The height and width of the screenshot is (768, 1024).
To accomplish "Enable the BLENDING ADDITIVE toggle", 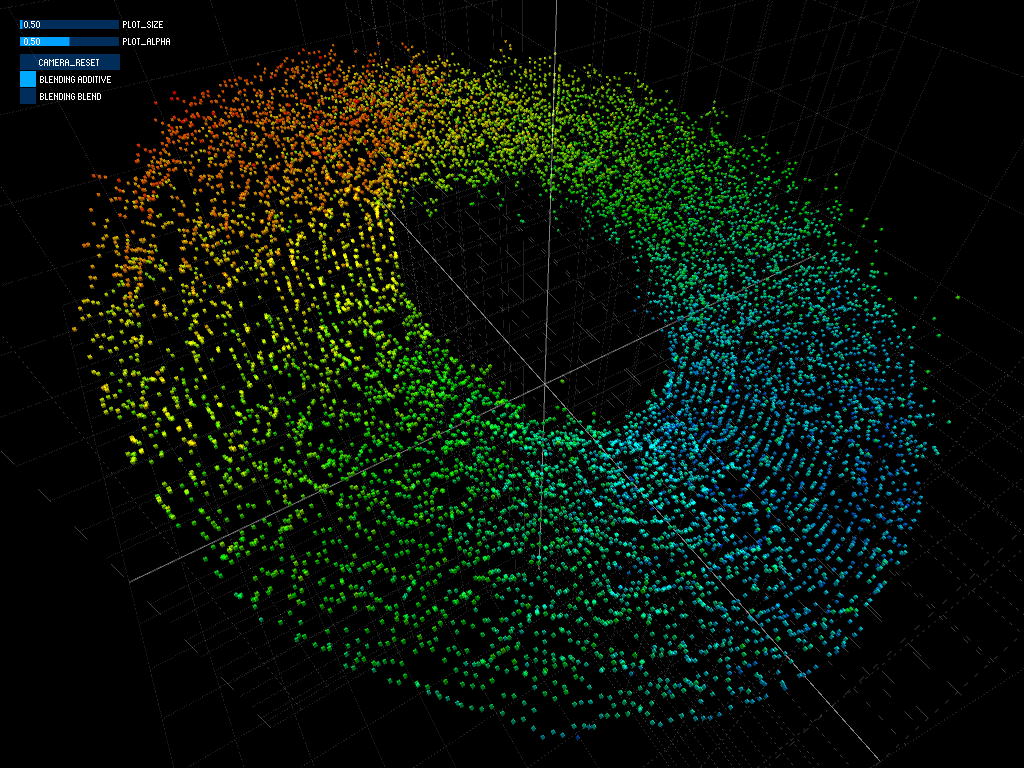I will [x=27, y=80].
